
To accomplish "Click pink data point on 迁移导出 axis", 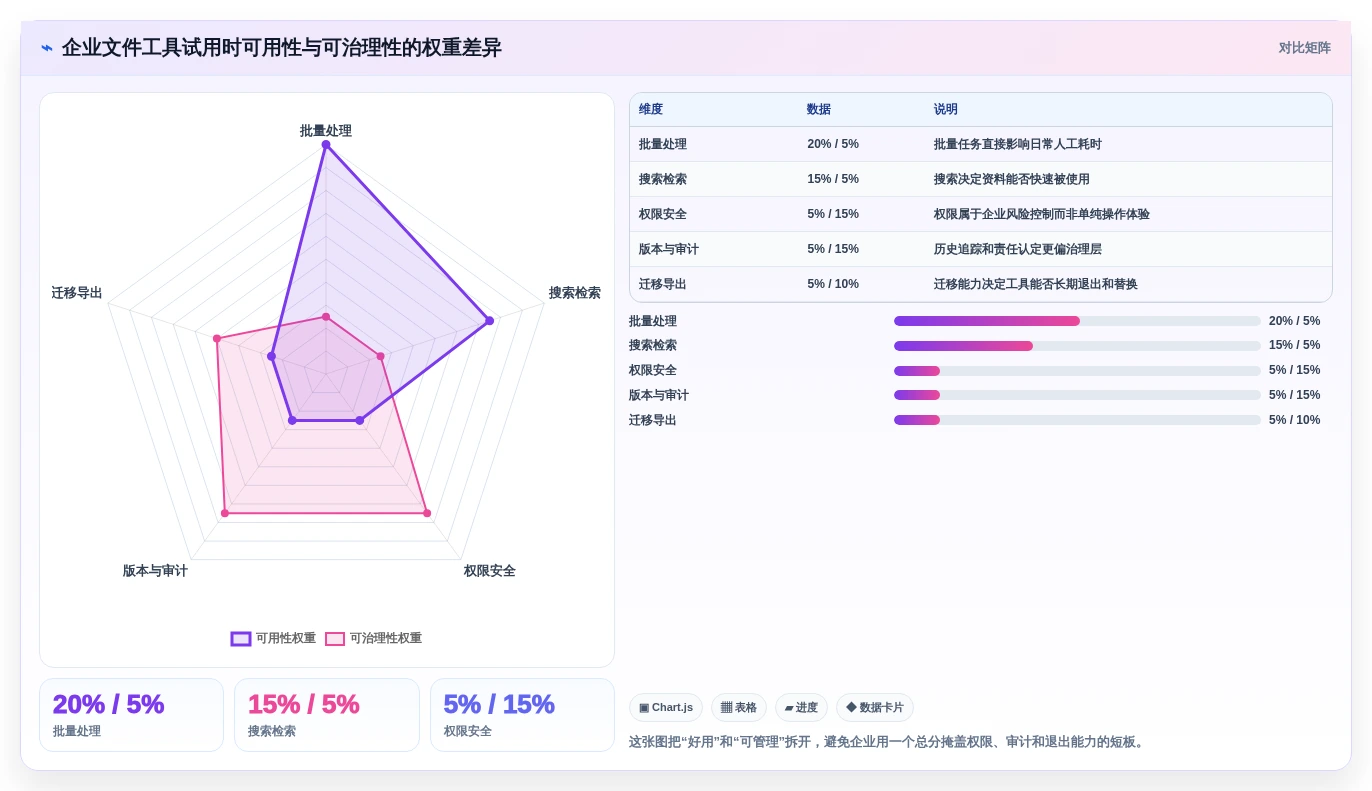I will click(x=217, y=339).
